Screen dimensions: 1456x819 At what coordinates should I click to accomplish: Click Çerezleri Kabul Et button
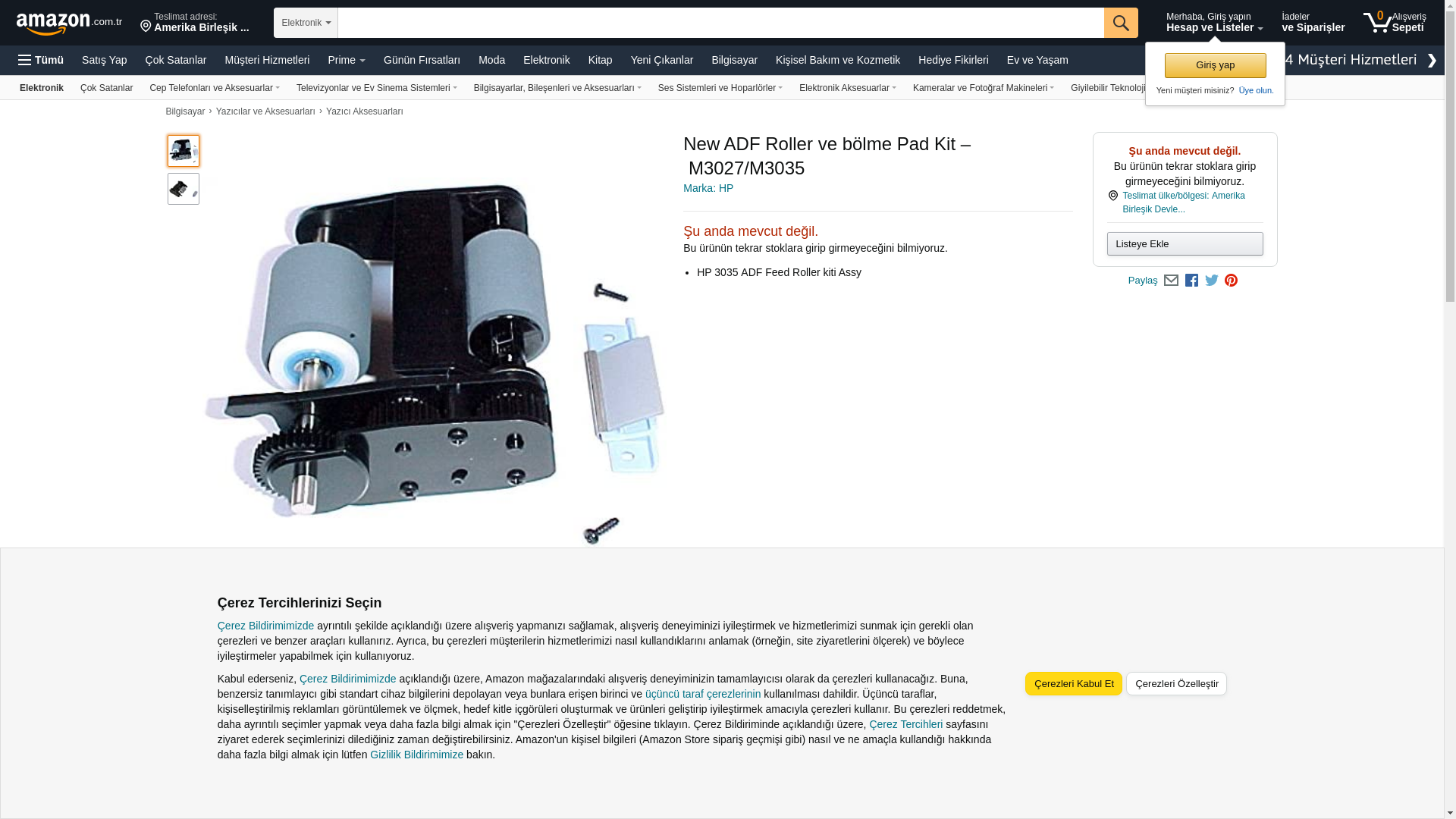pos(1074,683)
